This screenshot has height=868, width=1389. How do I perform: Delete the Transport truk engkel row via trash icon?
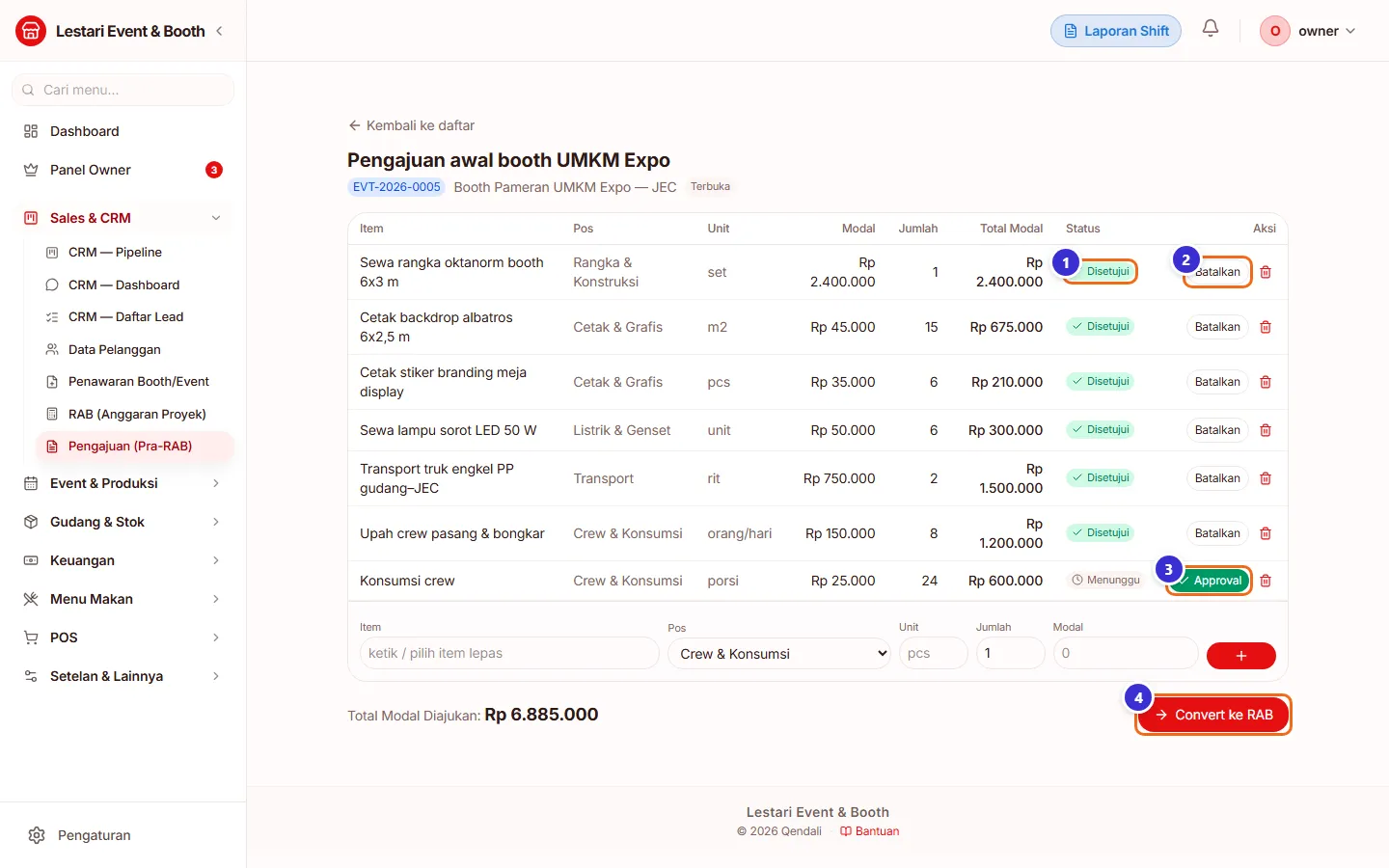click(1266, 478)
